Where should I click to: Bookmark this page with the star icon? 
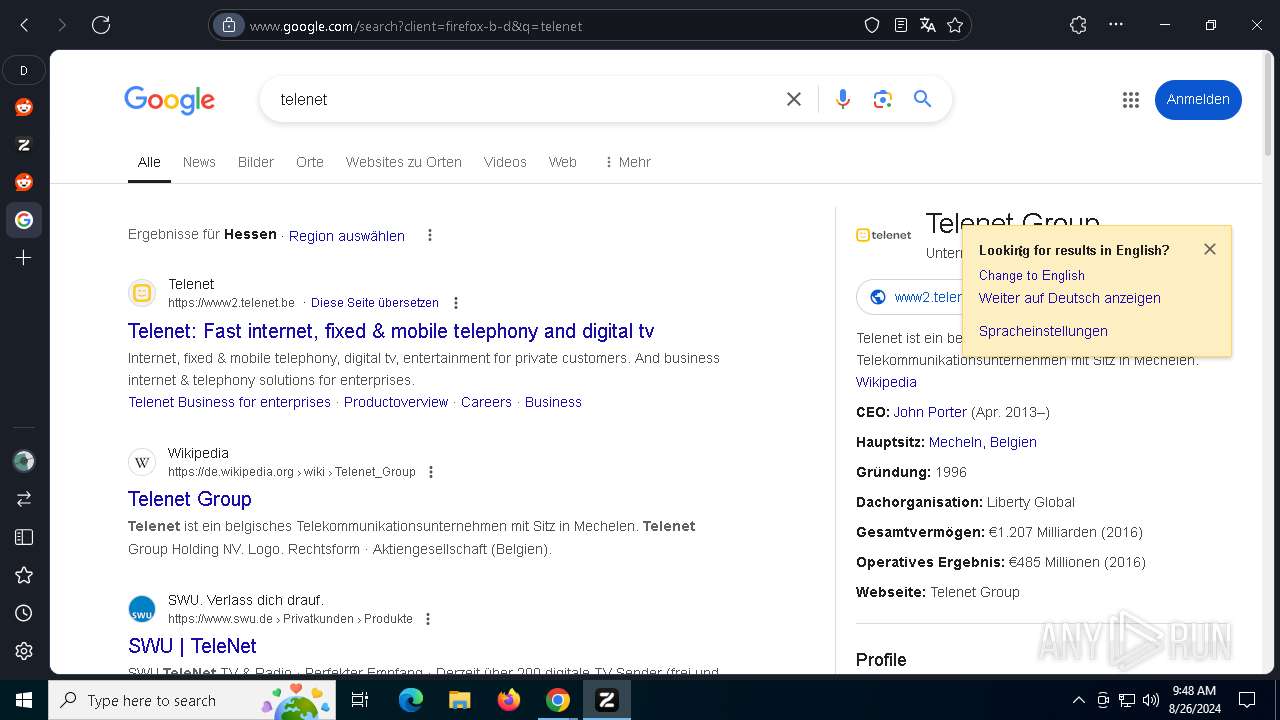955,25
